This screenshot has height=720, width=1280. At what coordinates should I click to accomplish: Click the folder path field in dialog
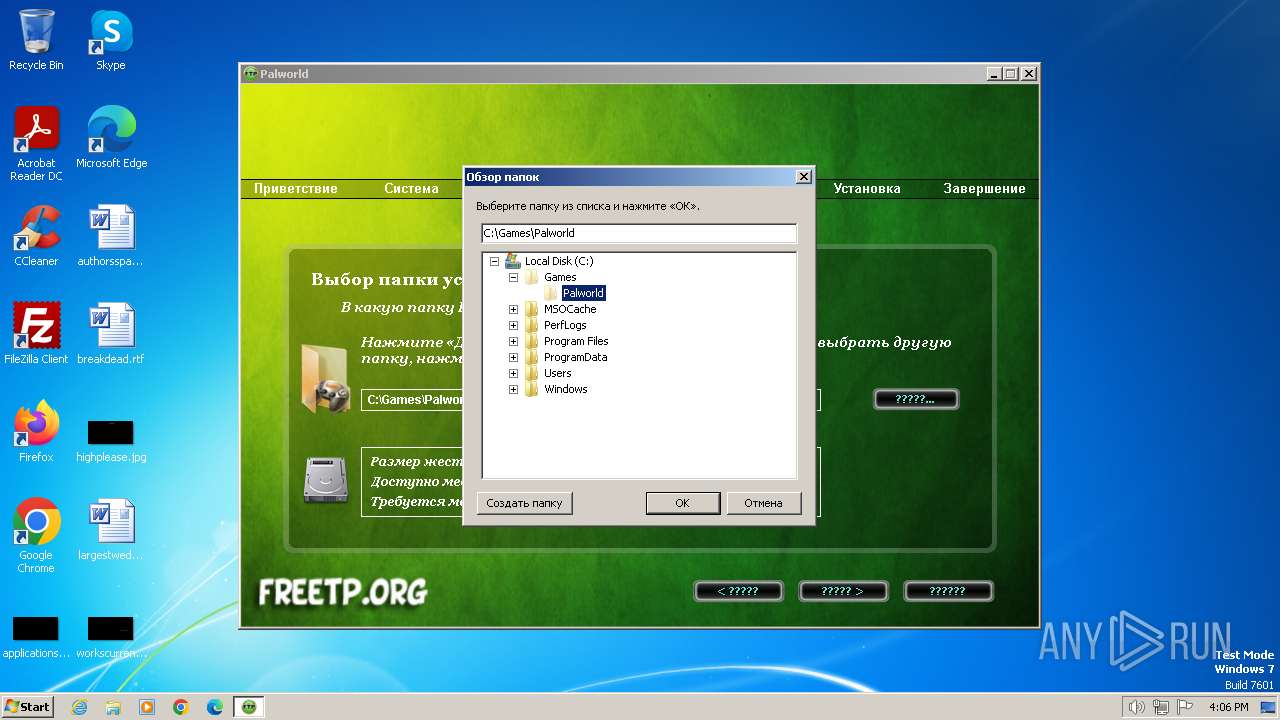click(x=639, y=233)
